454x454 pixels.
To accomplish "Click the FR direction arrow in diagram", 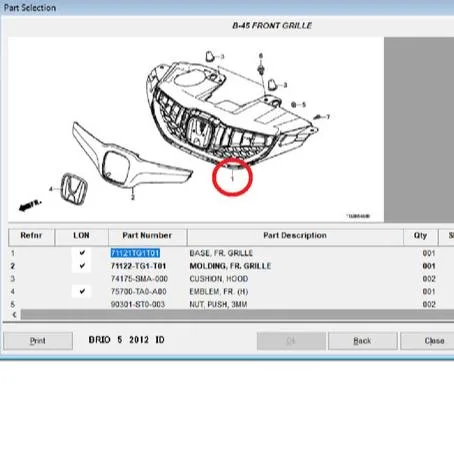I will pyautogui.click(x=30, y=205).
